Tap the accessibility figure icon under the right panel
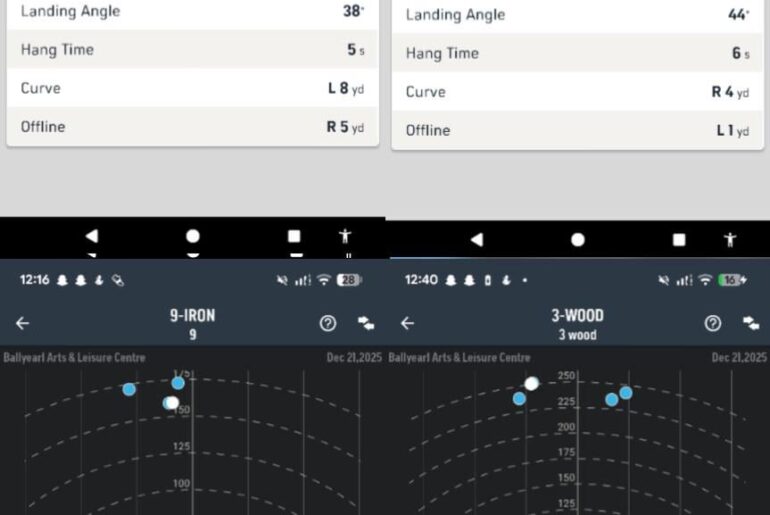 (x=730, y=240)
